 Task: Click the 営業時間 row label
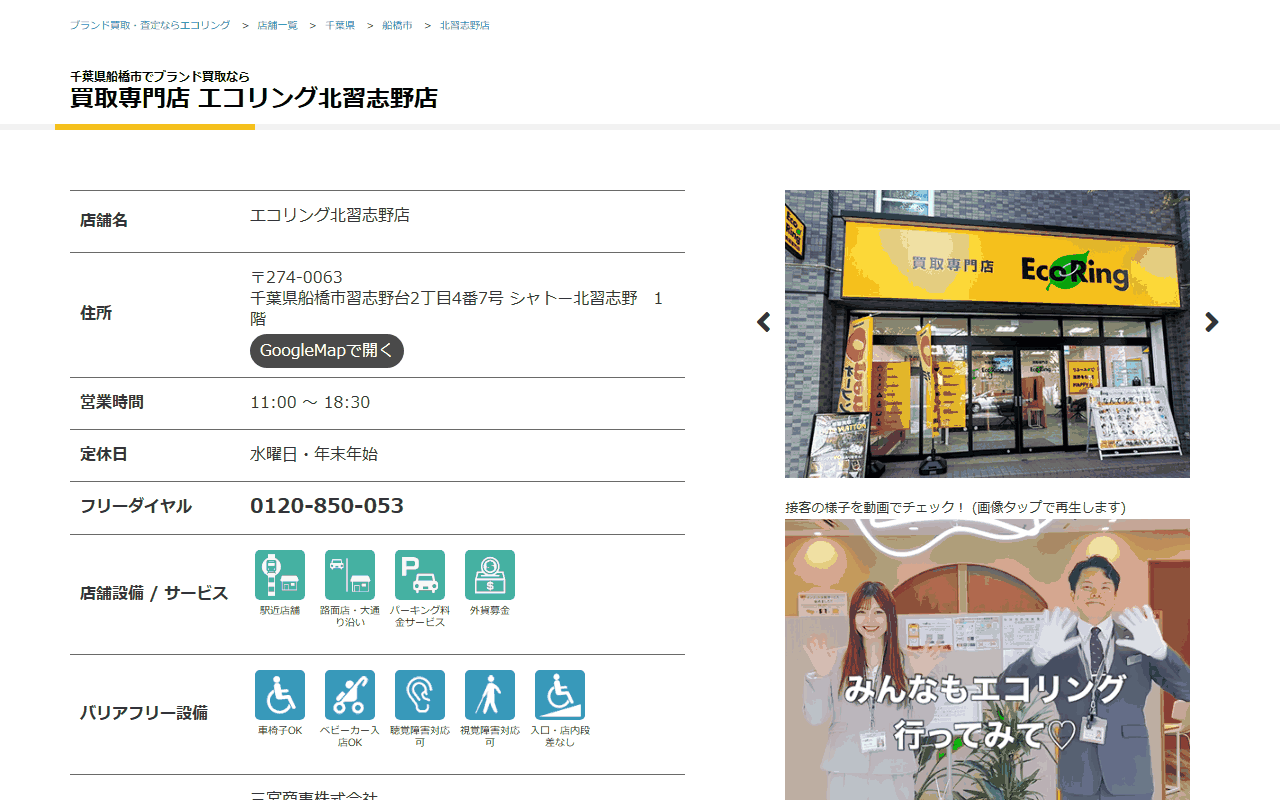[112, 402]
